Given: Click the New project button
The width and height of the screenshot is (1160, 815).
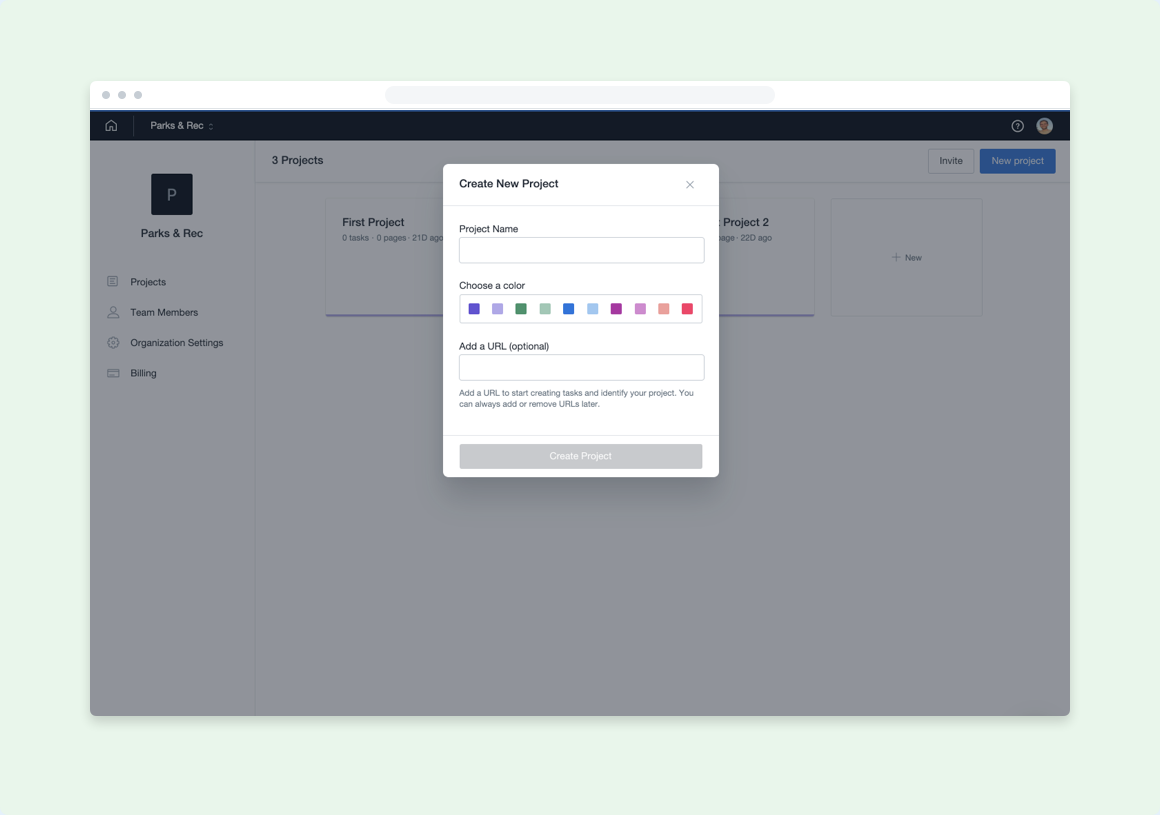Looking at the screenshot, I should [1017, 161].
